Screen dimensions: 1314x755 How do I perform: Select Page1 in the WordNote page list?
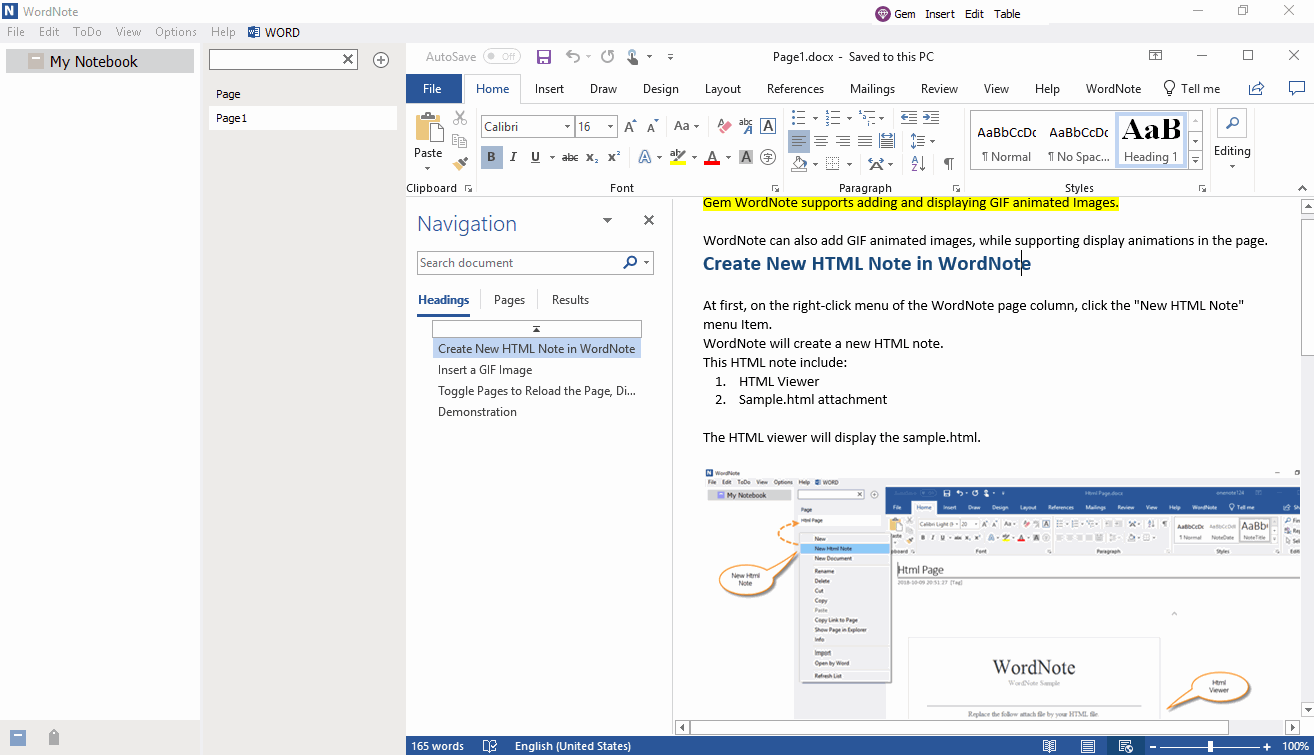[303, 118]
